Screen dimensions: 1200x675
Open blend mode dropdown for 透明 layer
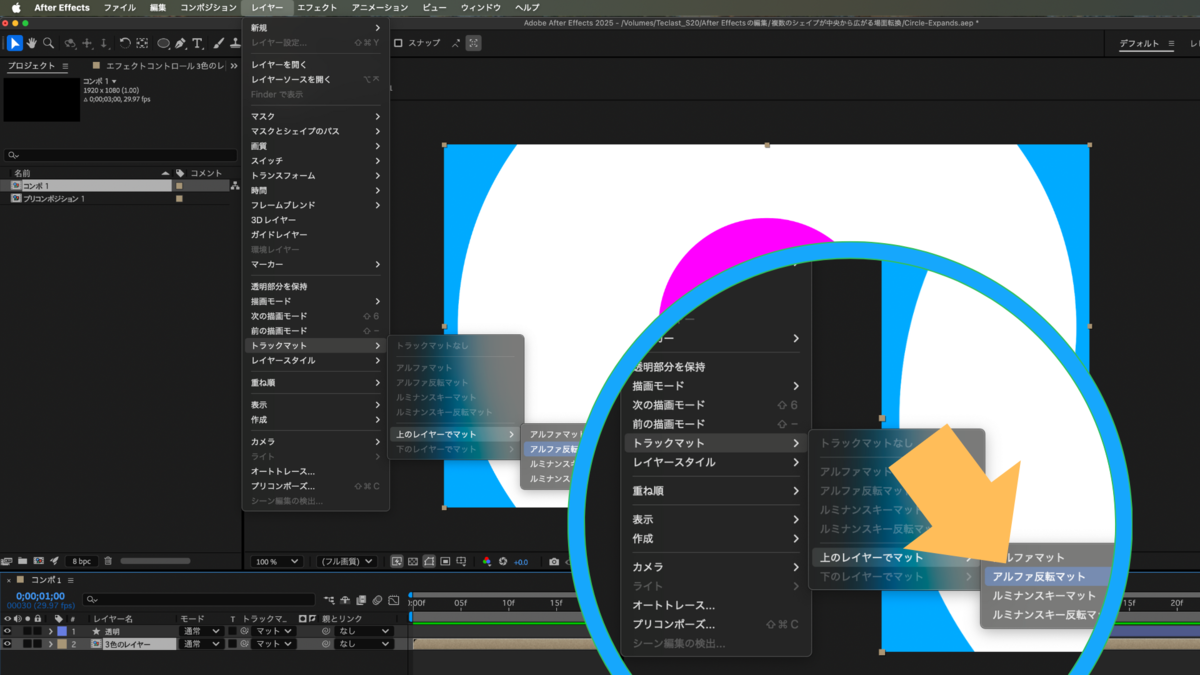point(201,631)
